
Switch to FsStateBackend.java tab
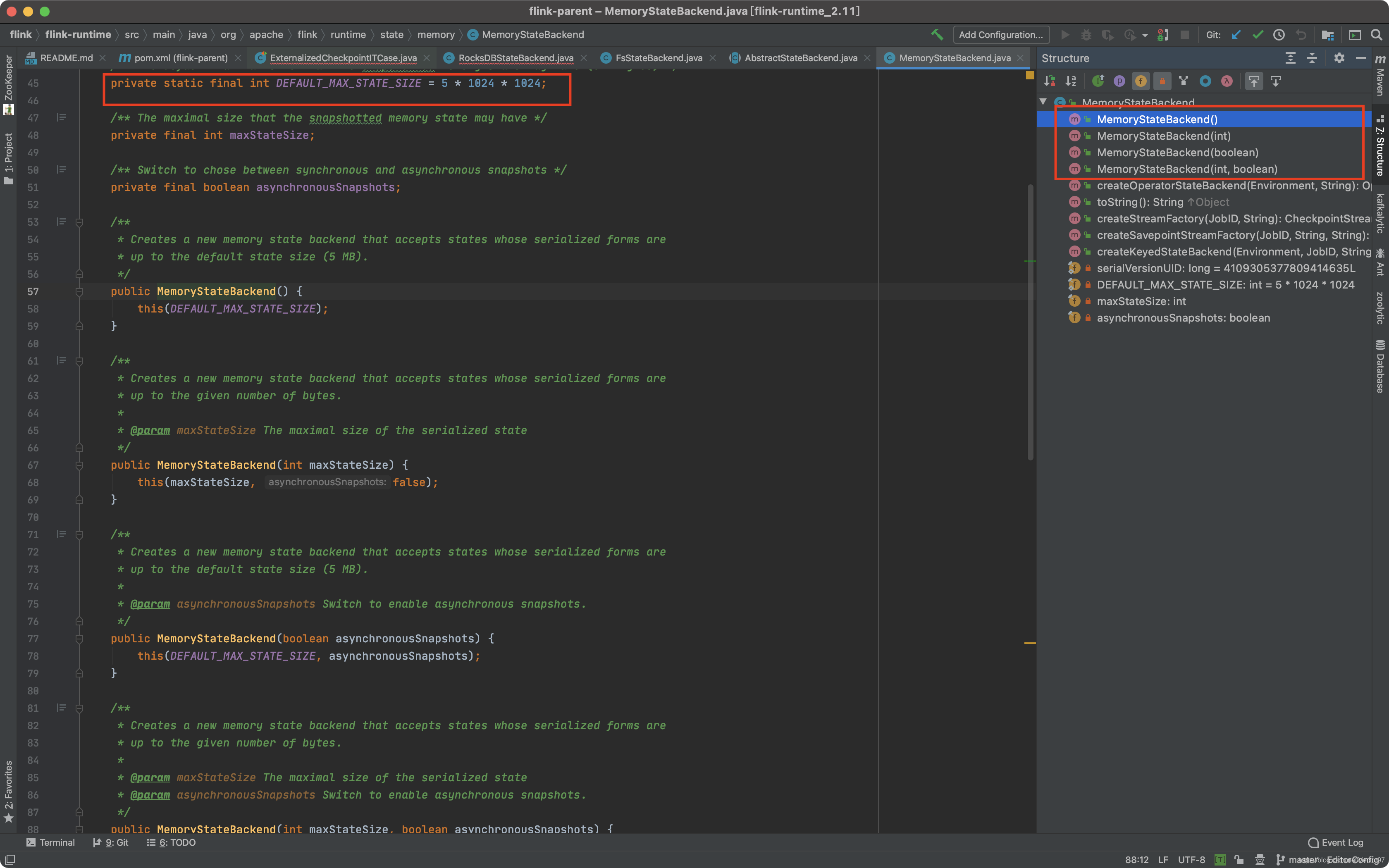[x=659, y=58]
